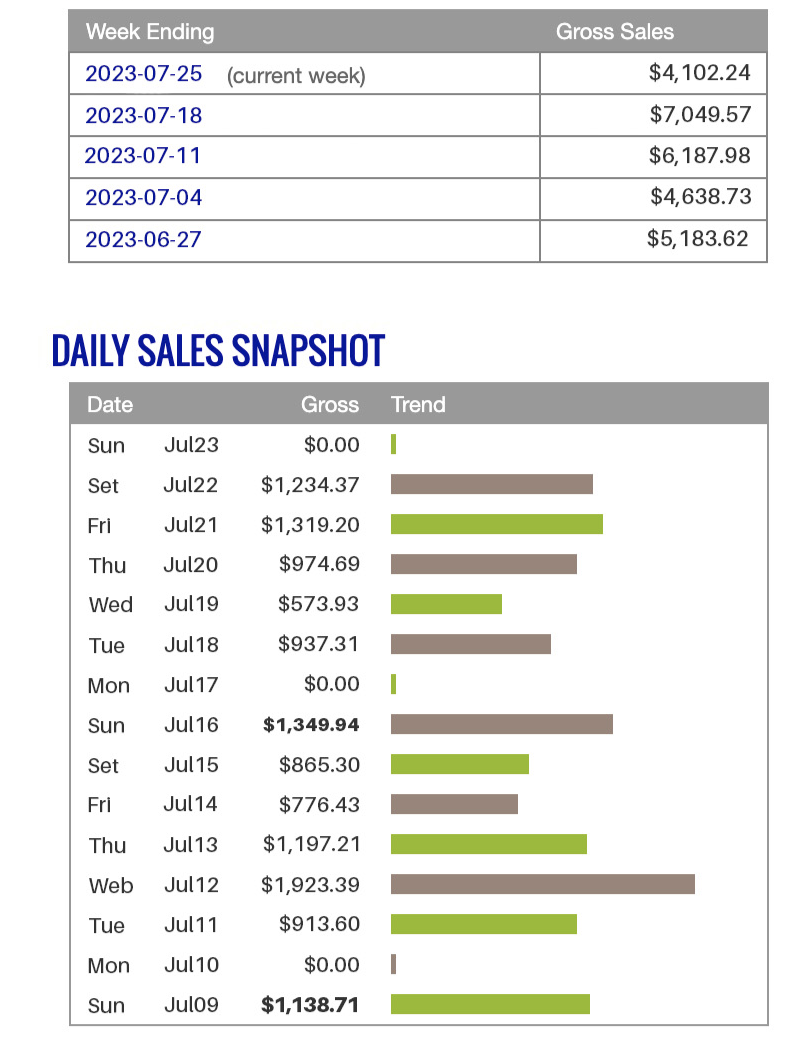
Task: Click the green Jul19 trend bar
Action: tap(446, 604)
